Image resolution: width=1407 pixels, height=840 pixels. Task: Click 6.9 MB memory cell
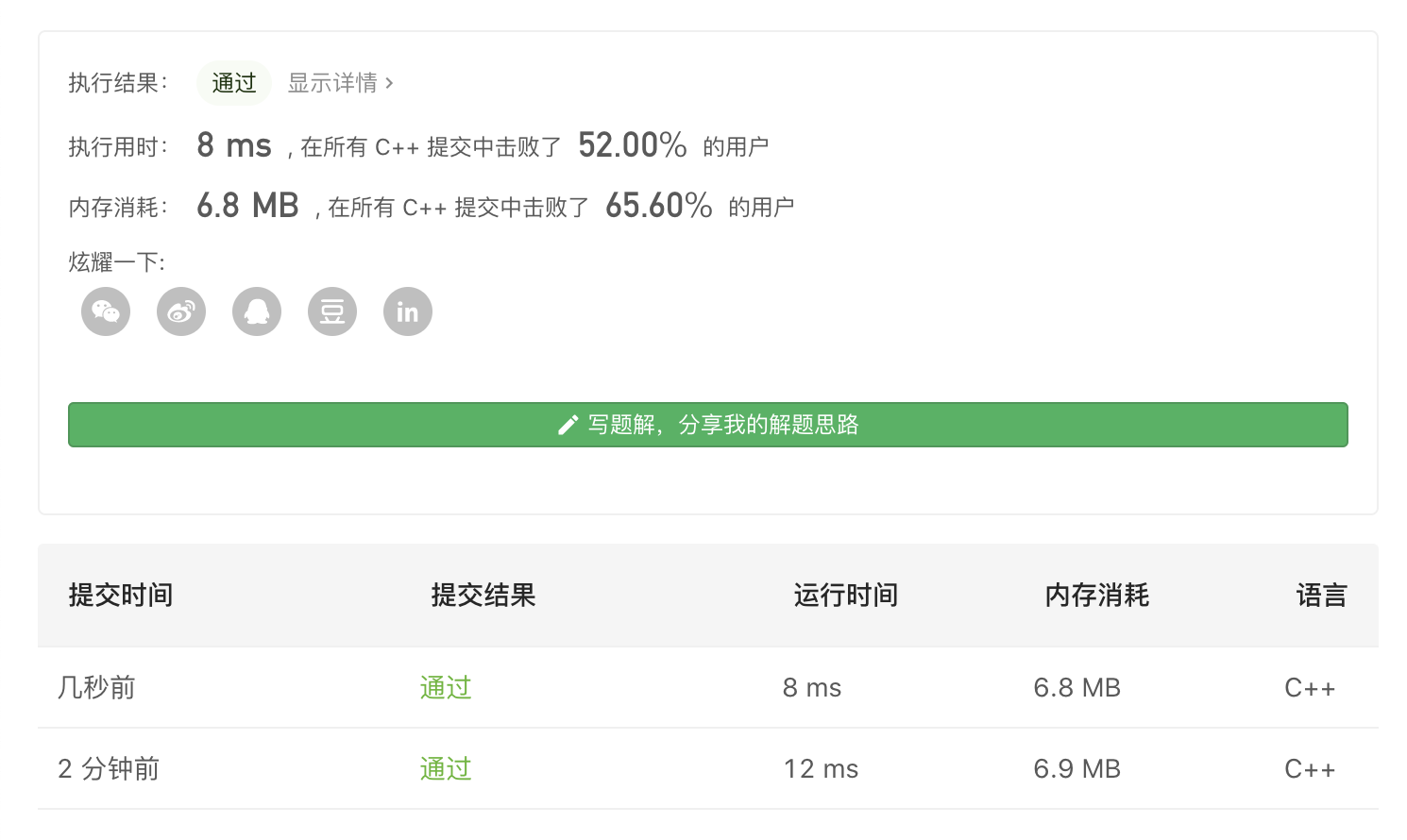(1077, 769)
